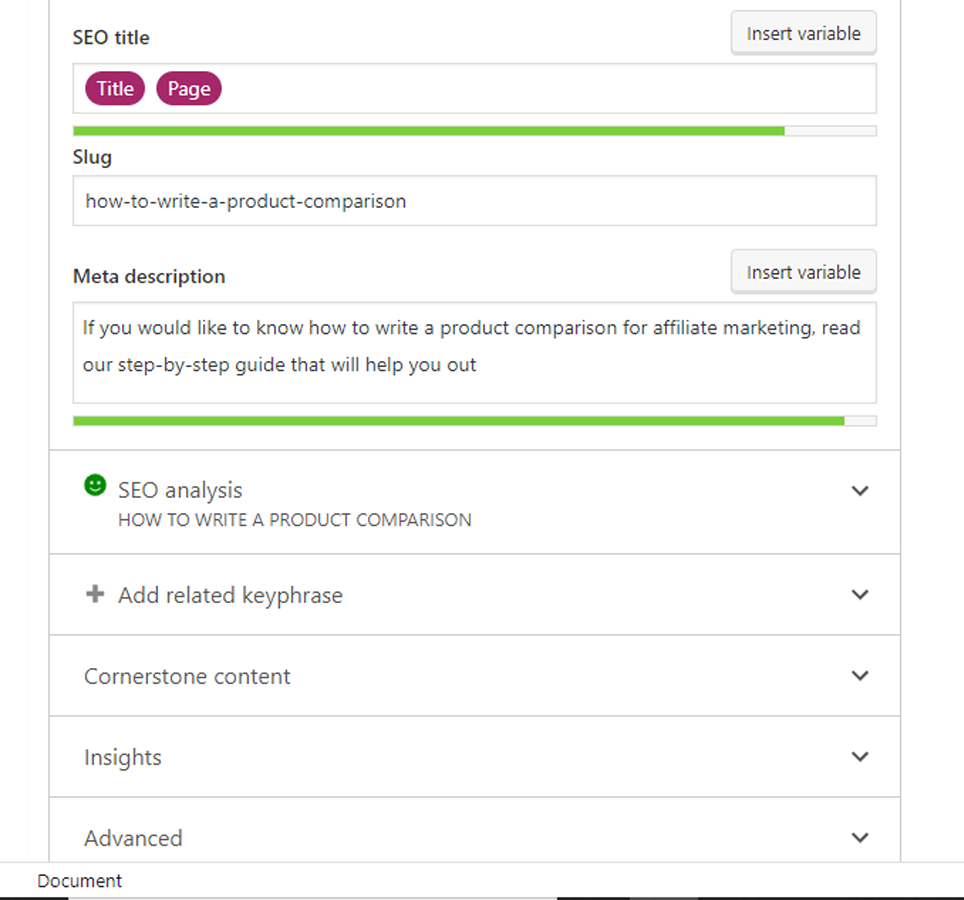Viewport: 964px width, 900px height.
Task: Expand the Insights panel arrow
Action: pos(859,757)
